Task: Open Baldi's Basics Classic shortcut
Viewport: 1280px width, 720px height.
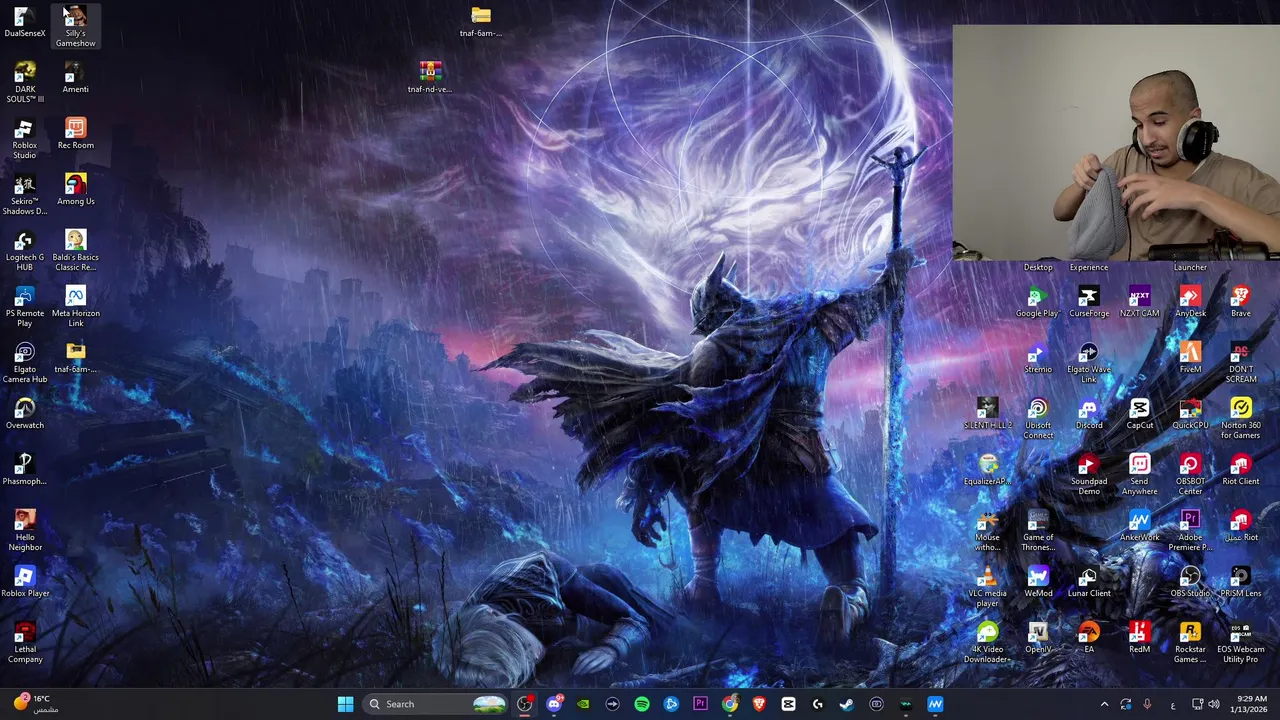Action: click(75, 250)
